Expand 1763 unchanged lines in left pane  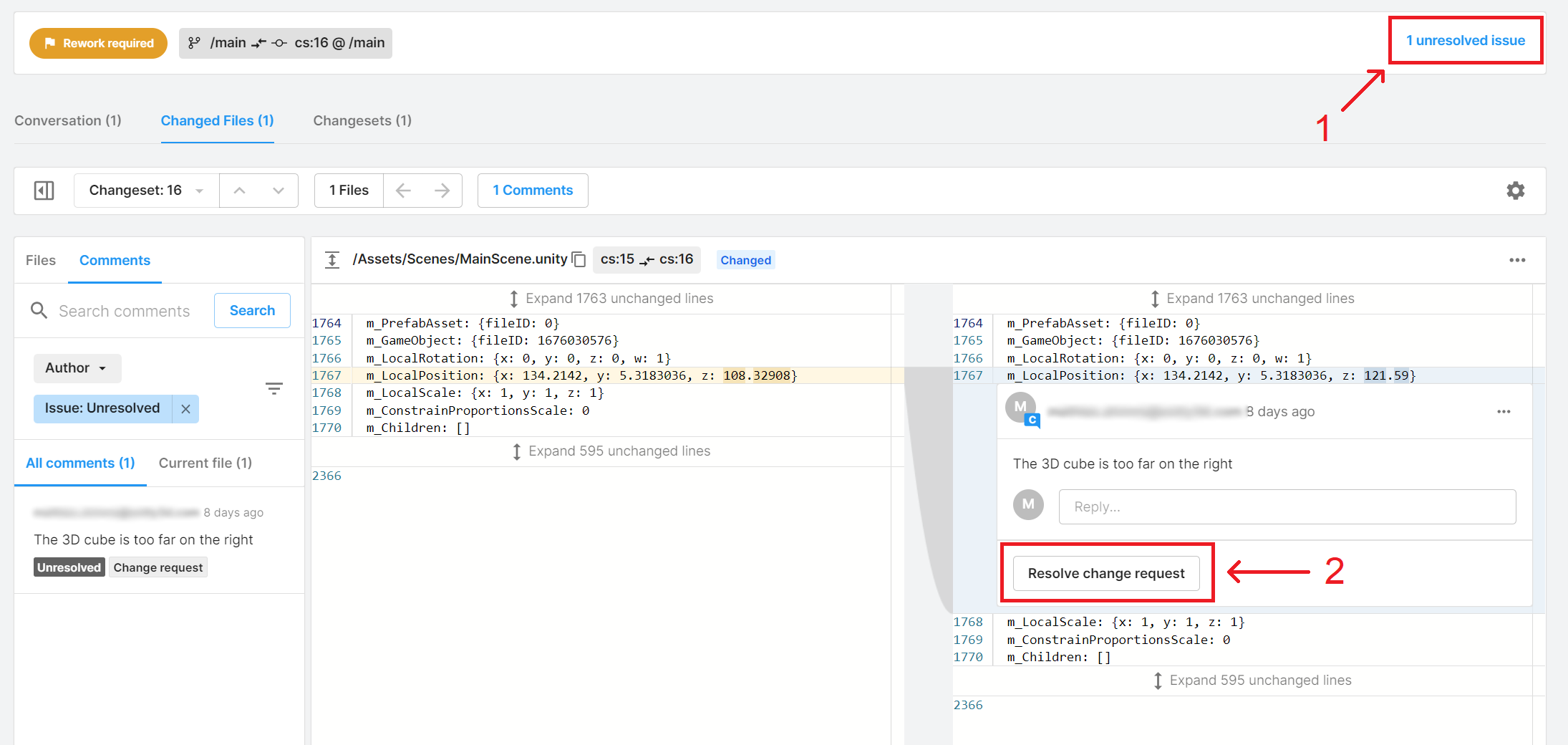[611, 299]
